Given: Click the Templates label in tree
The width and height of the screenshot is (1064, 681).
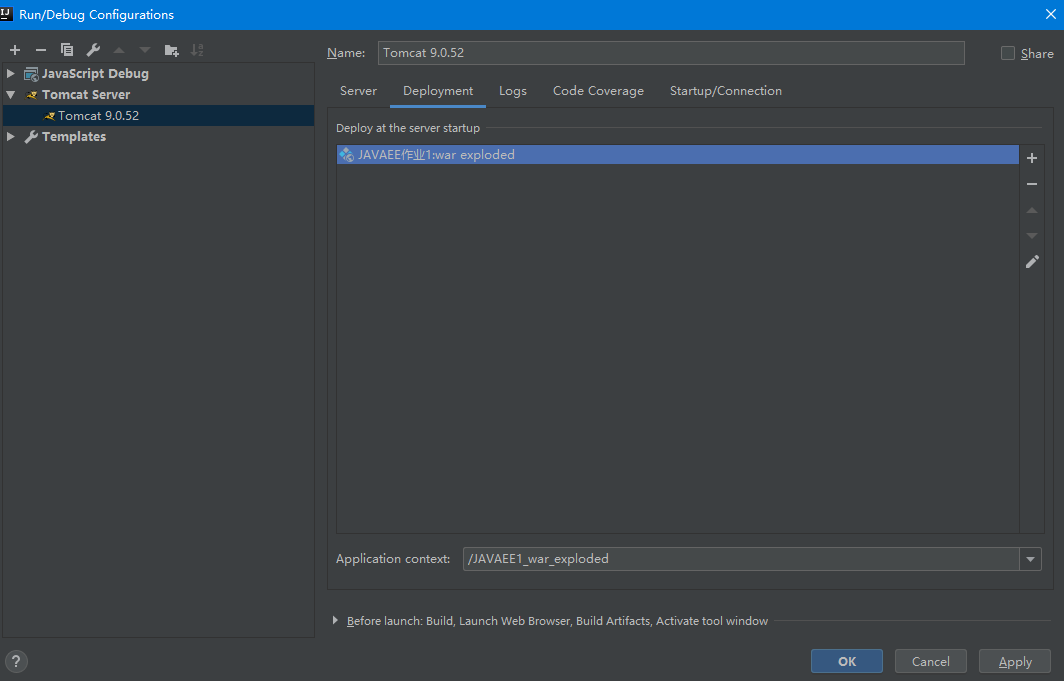Looking at the screenshot, I should point(74,137).
